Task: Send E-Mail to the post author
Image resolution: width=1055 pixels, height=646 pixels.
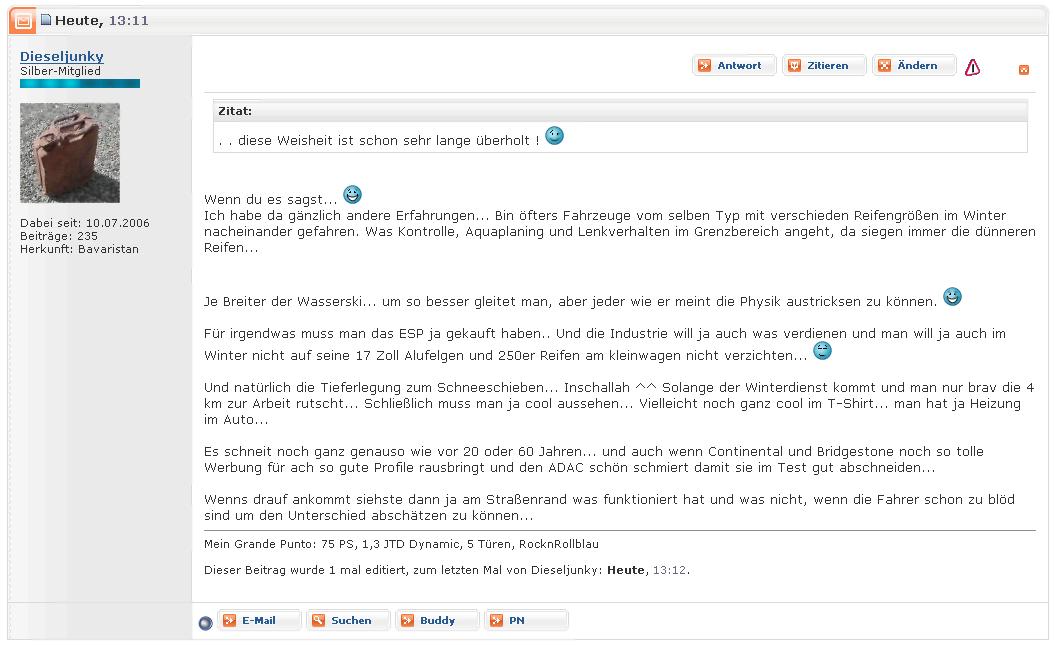Action: point(259,621)
